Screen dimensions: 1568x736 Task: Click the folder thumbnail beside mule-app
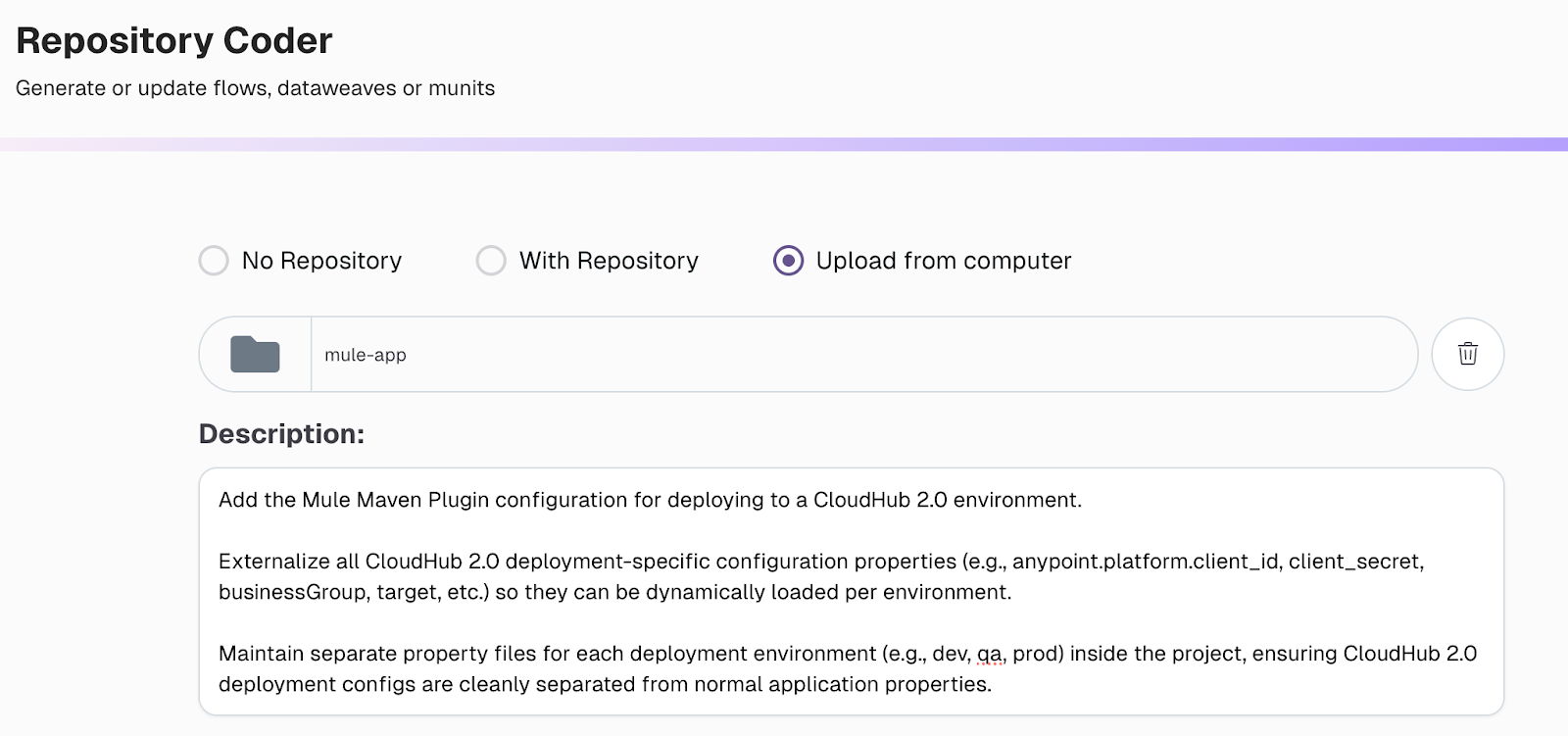coord(254,354)
